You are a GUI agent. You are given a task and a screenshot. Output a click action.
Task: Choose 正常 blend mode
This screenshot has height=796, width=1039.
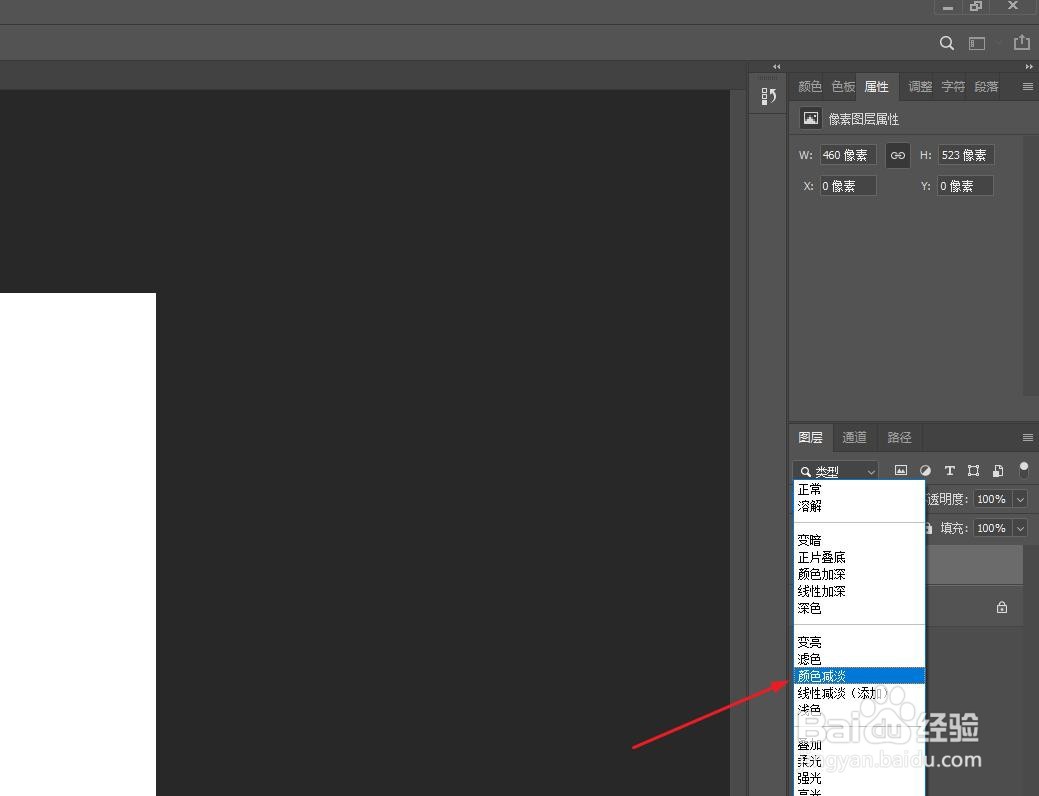click(859, 489)
